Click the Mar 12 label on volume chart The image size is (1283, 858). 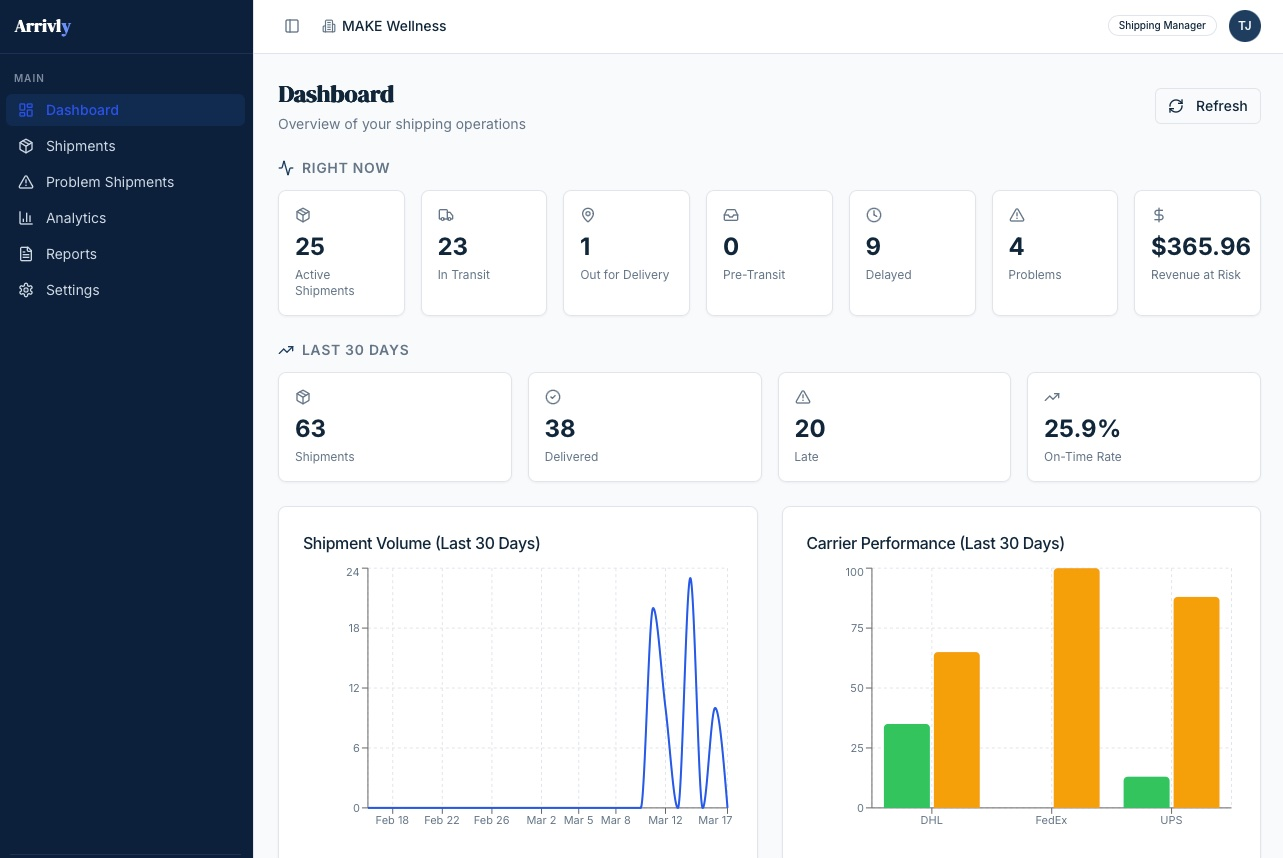665,820
